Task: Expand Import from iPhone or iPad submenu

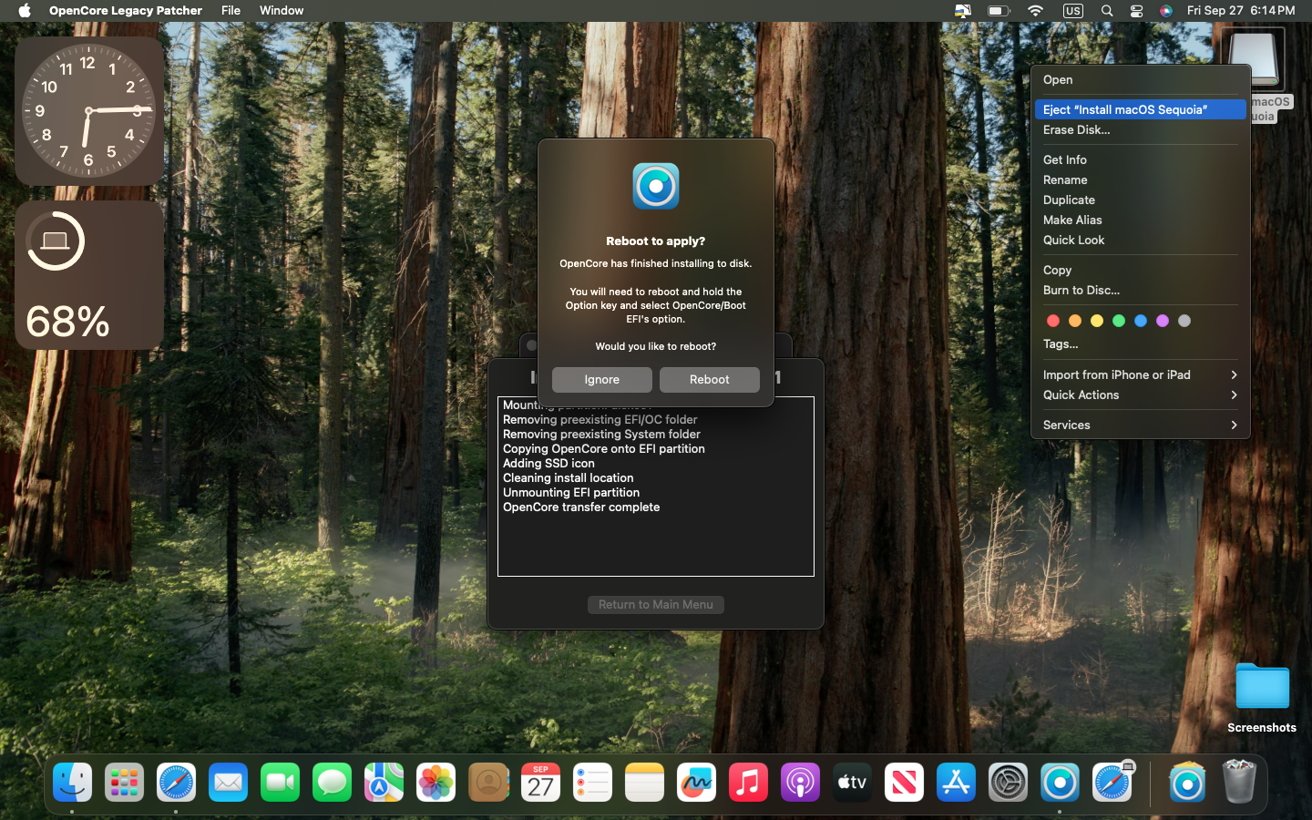Action: tap(1140, 375)
